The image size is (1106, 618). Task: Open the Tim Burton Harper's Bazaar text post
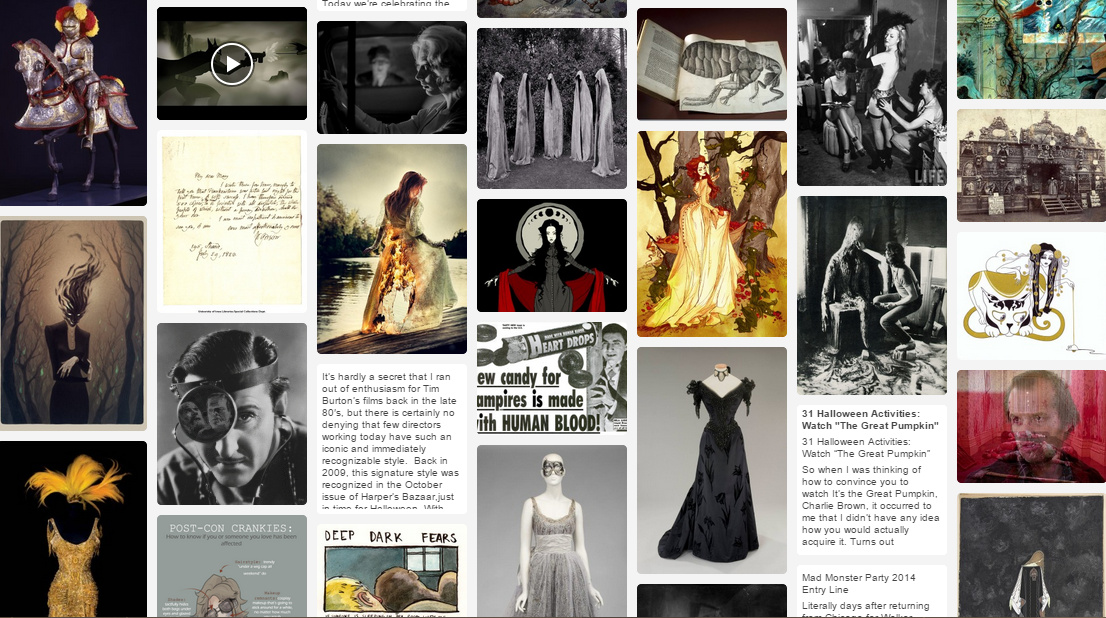coord(392,440)
